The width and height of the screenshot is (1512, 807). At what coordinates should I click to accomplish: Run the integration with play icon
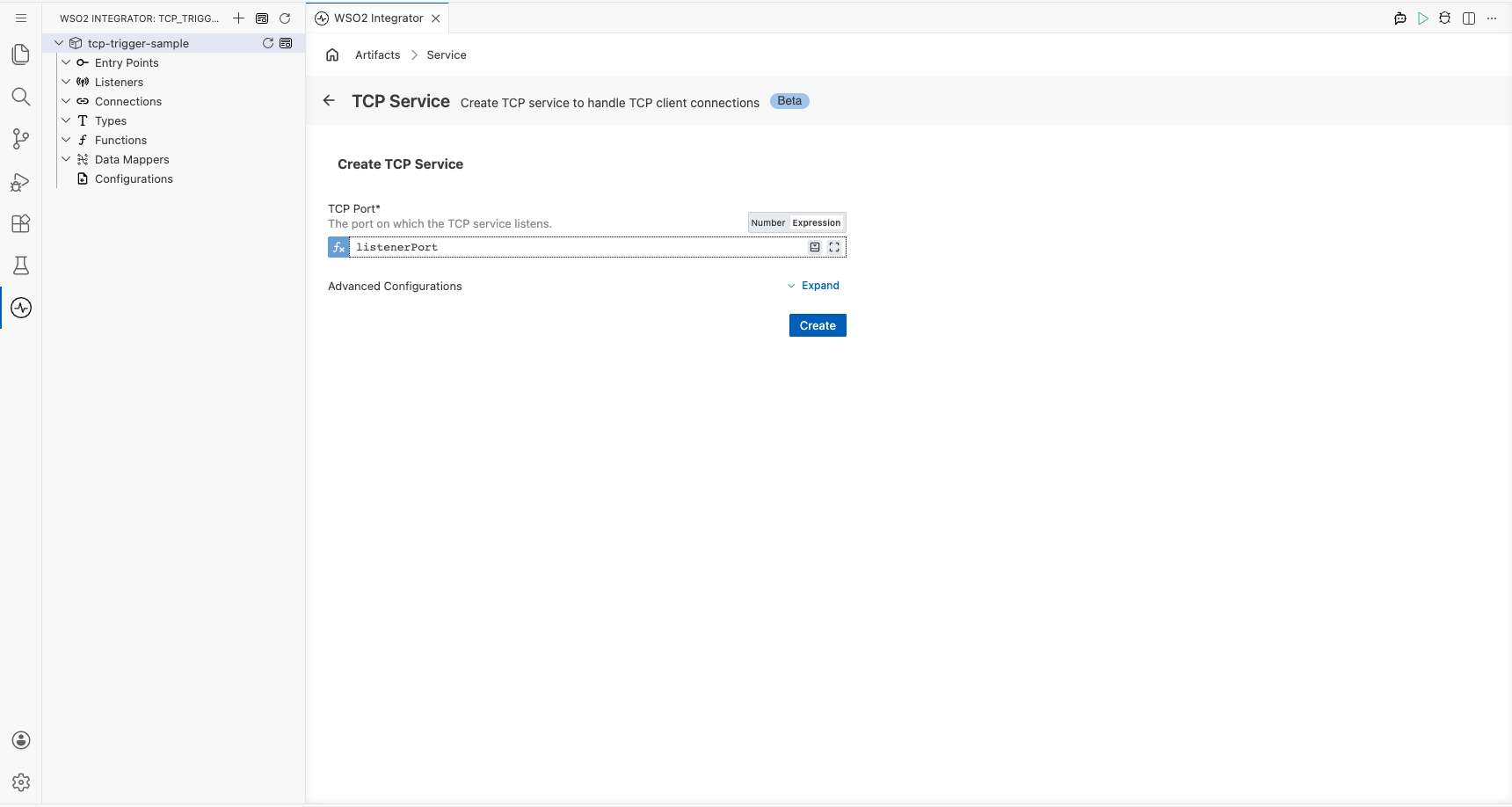[1423, 18]
